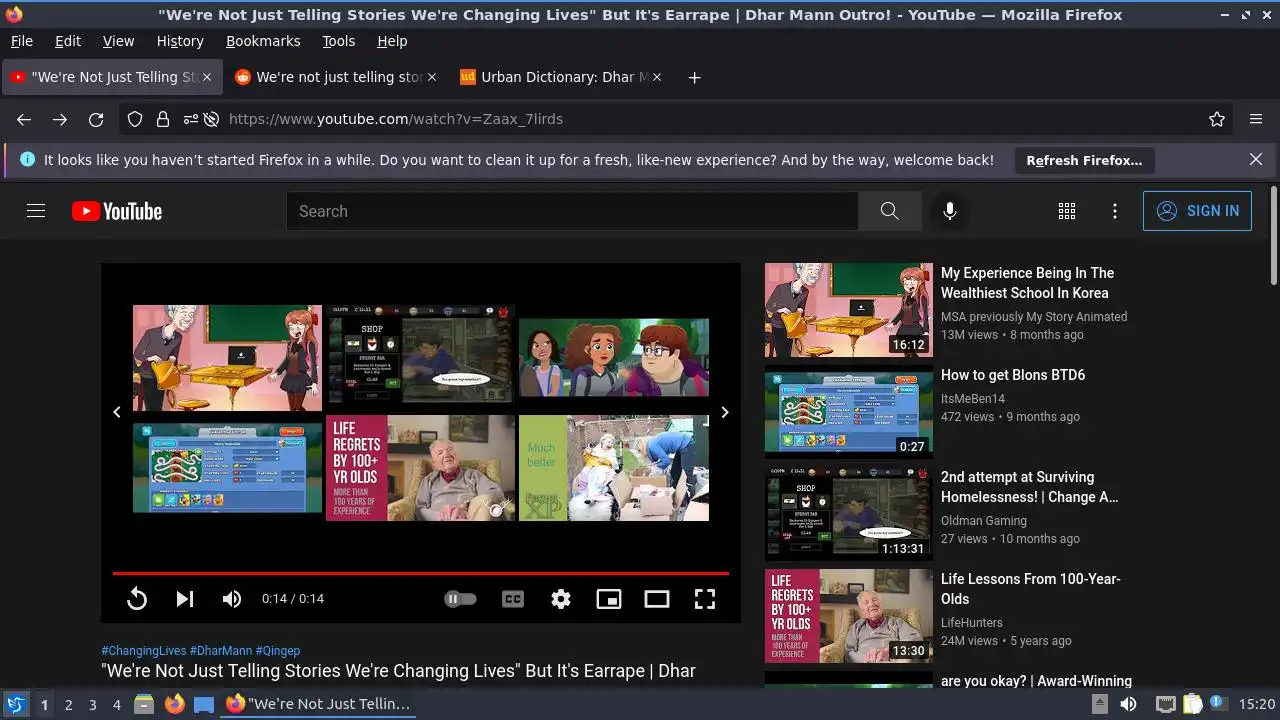Open the #DharMann hashtag link
Image resolution: width=1280 pixels, height=720 pixels.
pyautogui.click(x=221, y=650)
